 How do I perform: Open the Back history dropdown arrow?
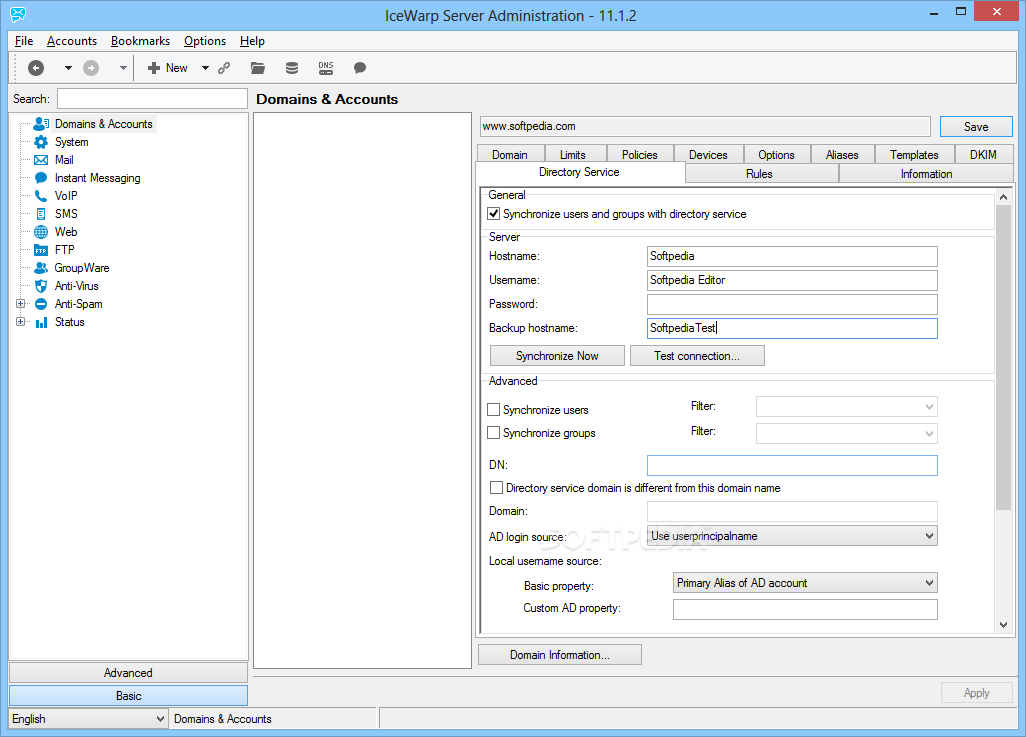68,67
